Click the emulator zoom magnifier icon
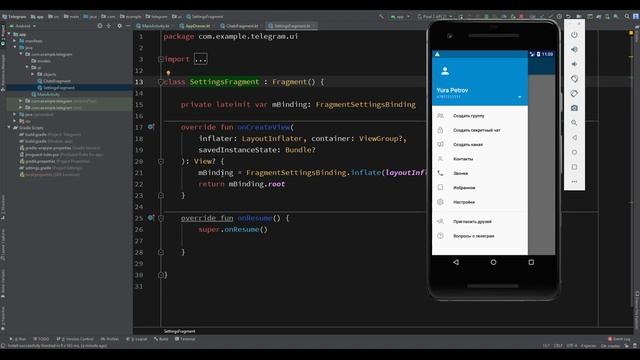The height and width of the screenshot is (360, 640). point(574,123)
